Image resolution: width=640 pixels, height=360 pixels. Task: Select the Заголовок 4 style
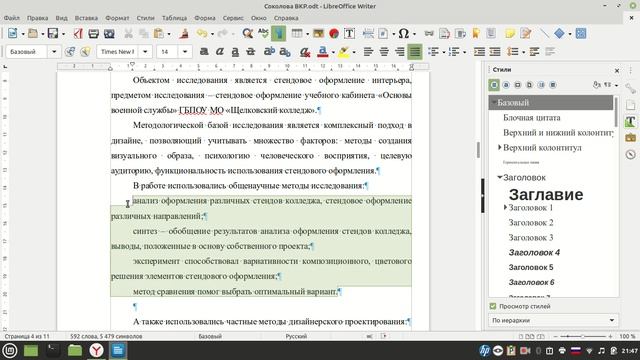coord(534,253)
